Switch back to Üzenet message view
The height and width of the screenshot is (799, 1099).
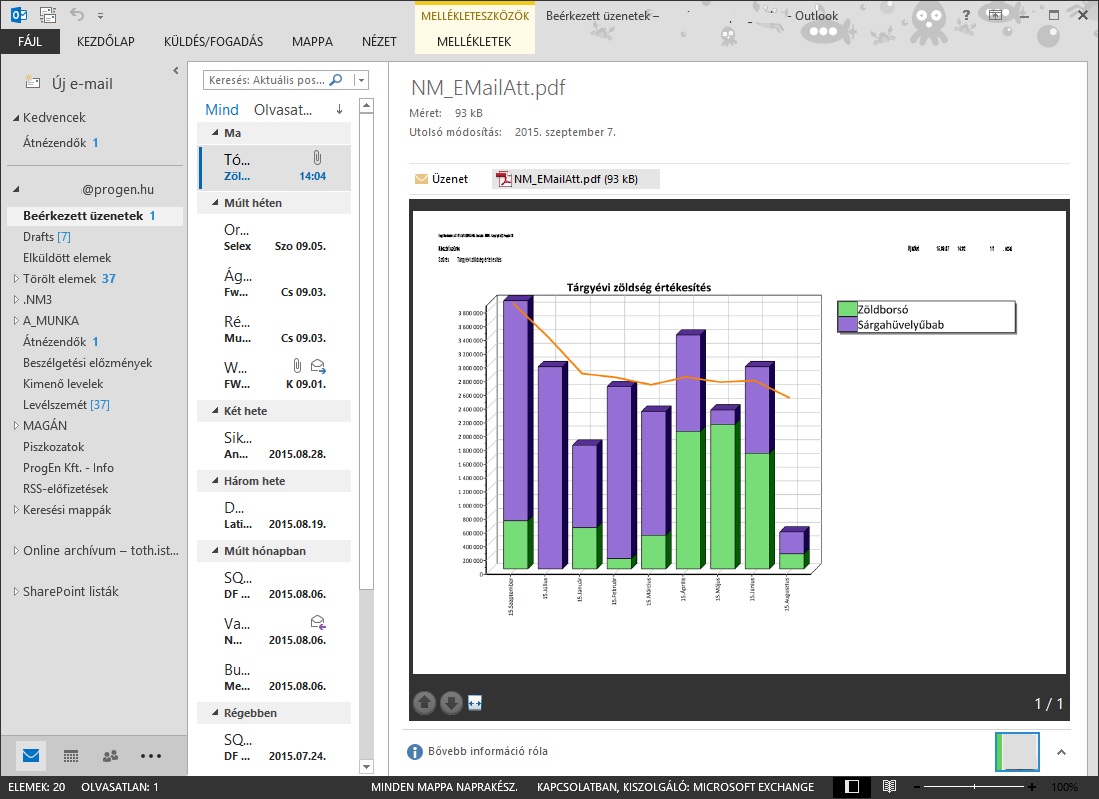[x=441, y=179]
